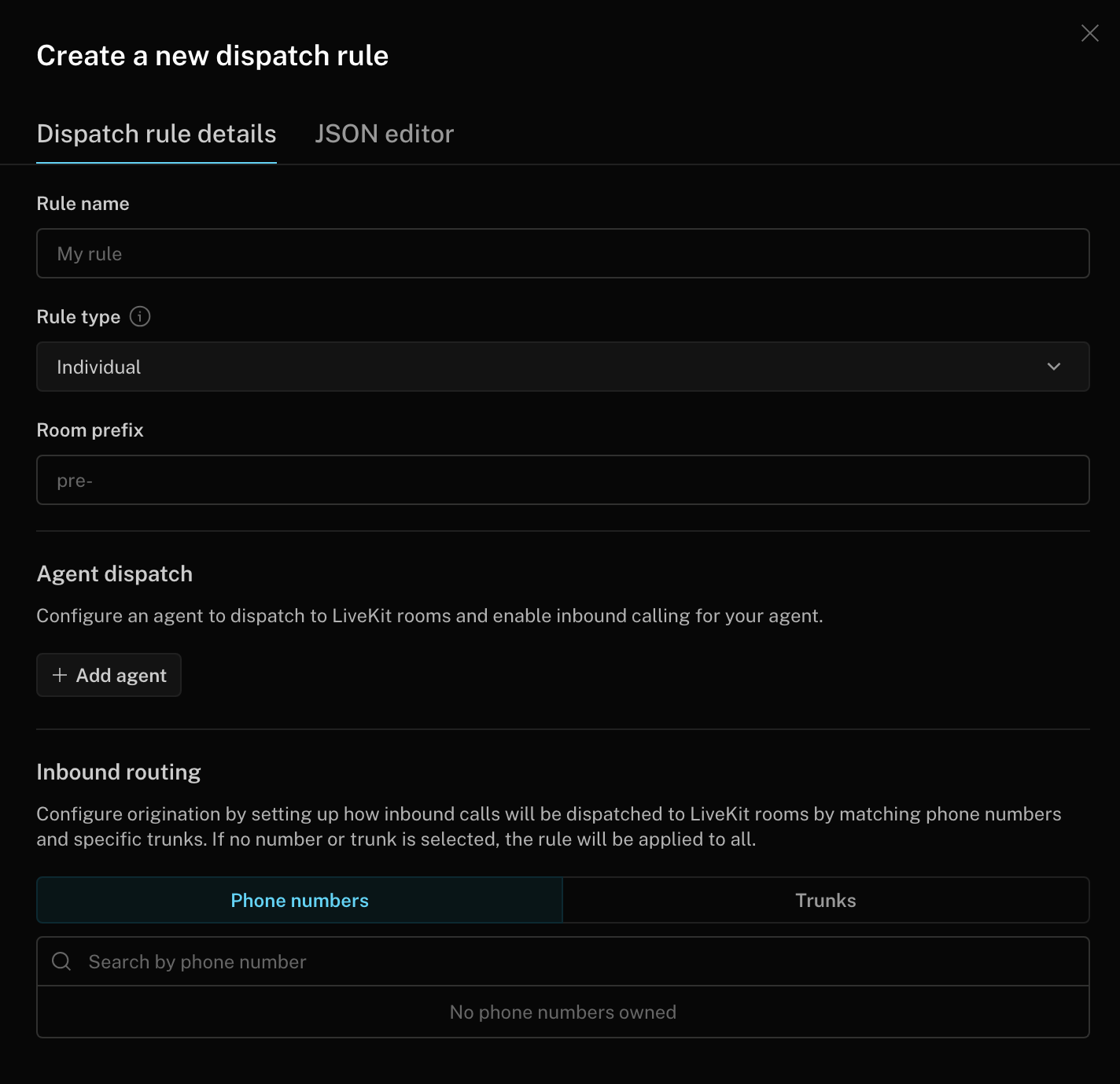
Task: Open the Rule type dropdown showing Individual
Action: click(562, 367)
